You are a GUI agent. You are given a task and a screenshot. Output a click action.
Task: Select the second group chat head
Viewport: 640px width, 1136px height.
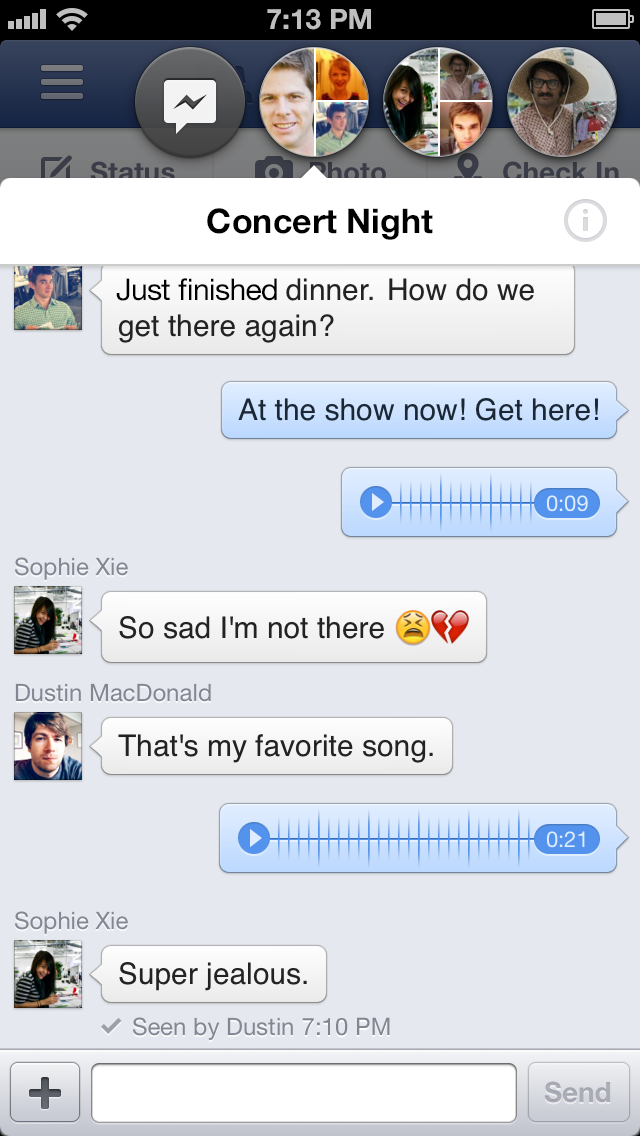[x=438, y=102]
